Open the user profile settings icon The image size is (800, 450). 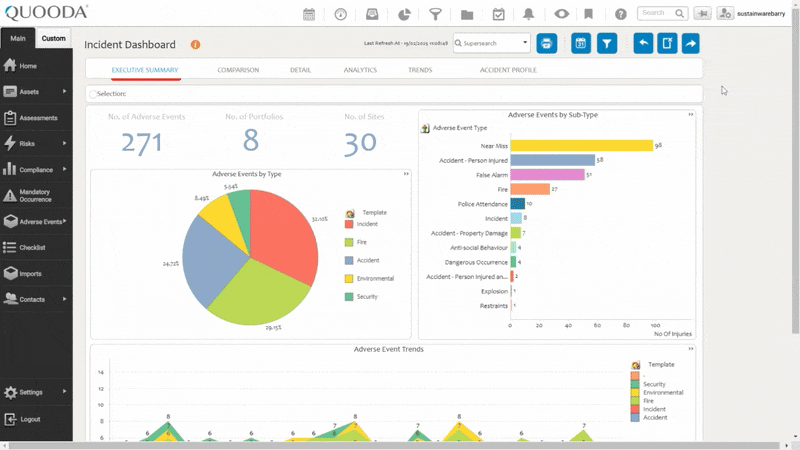(x=725, y=13)
